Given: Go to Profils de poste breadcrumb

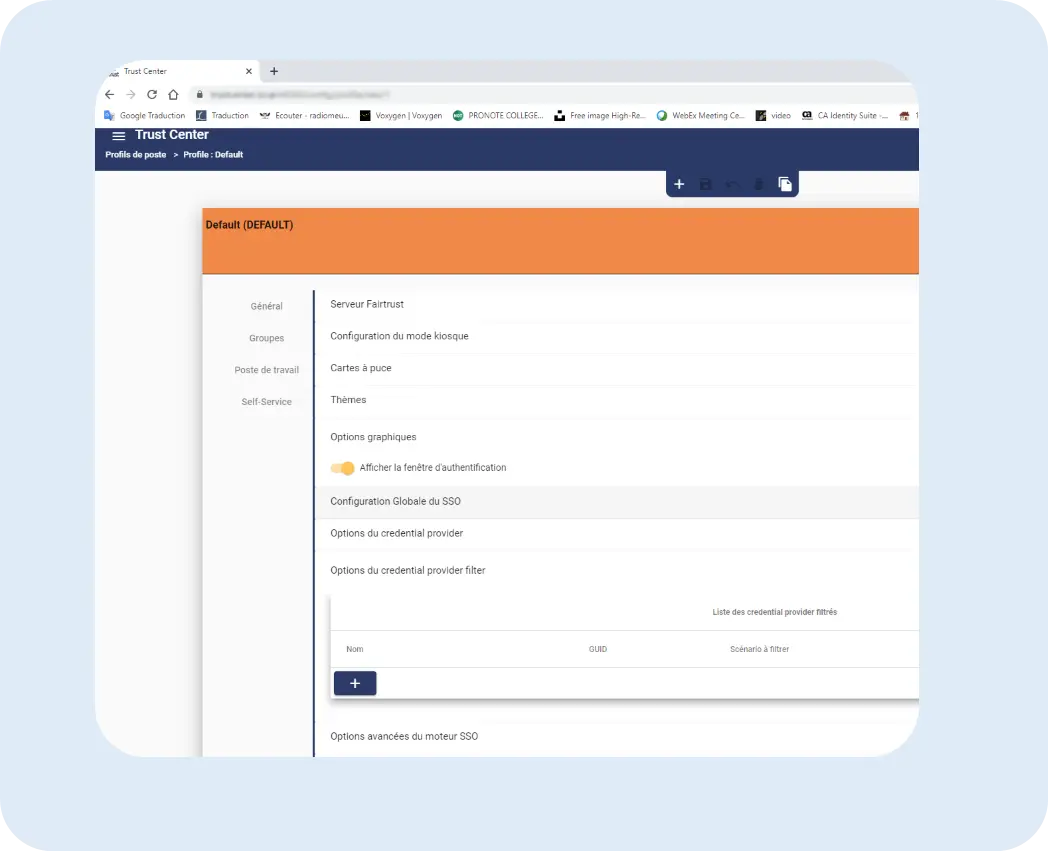Looking at the screenshot, I should click(x=136, y=155).
